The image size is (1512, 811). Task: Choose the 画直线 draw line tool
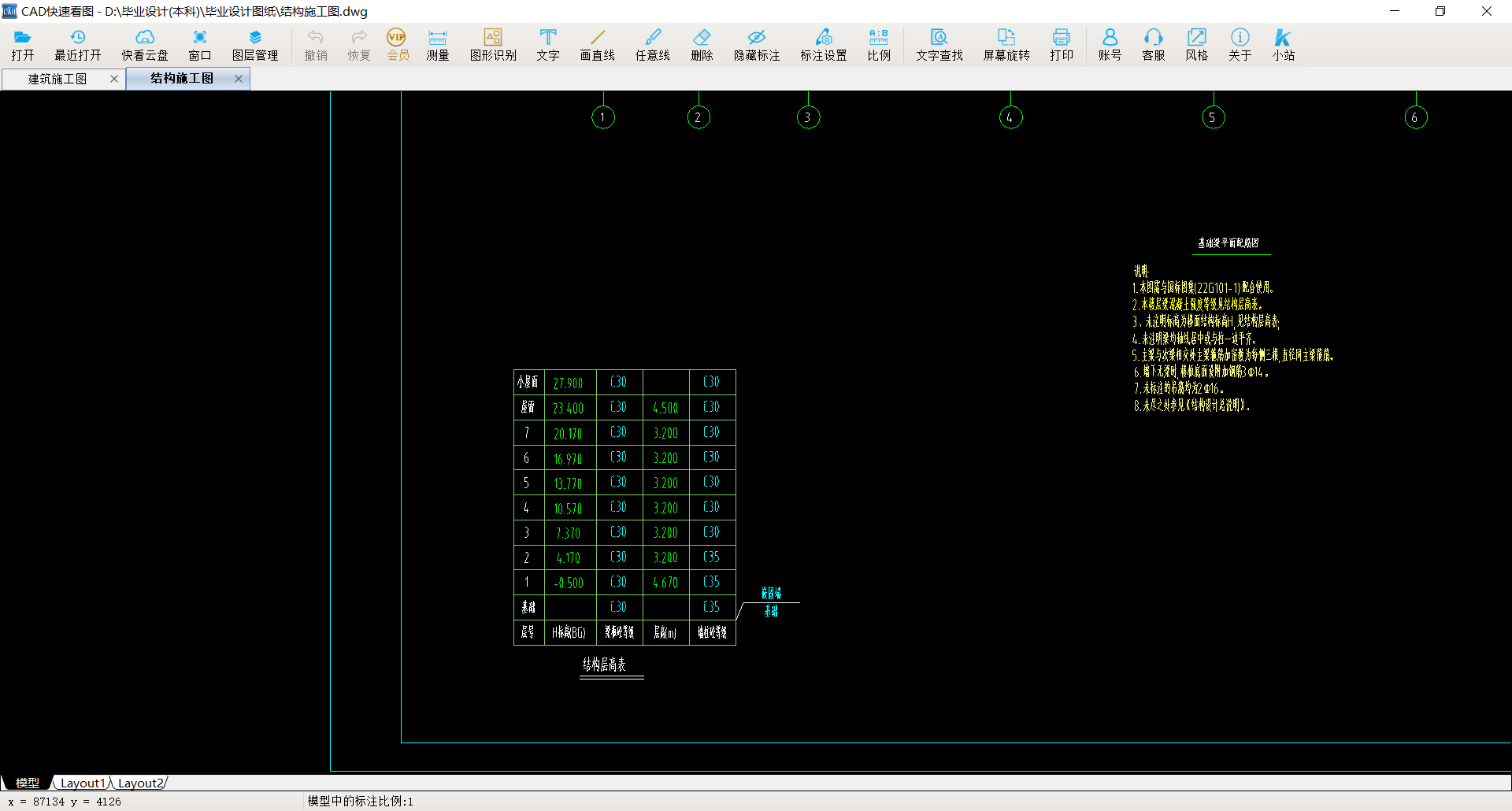pos(597,44)
